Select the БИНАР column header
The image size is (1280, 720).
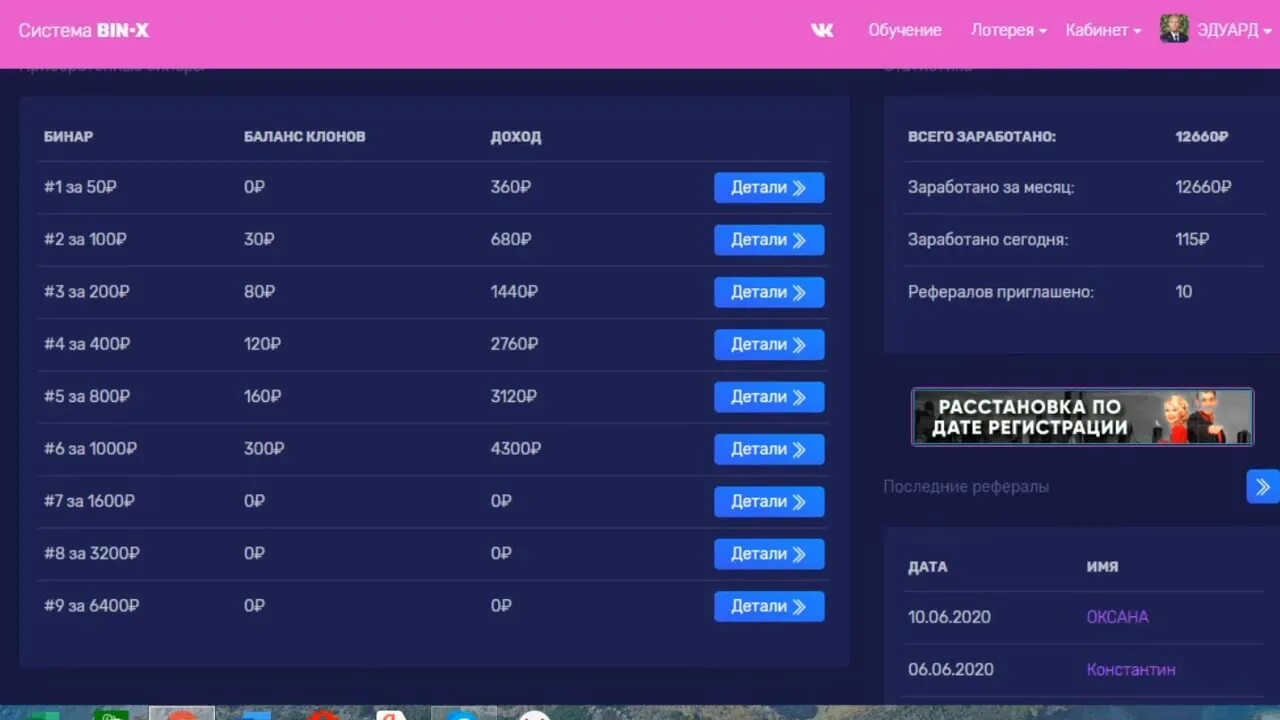click(x=68, y=137)
